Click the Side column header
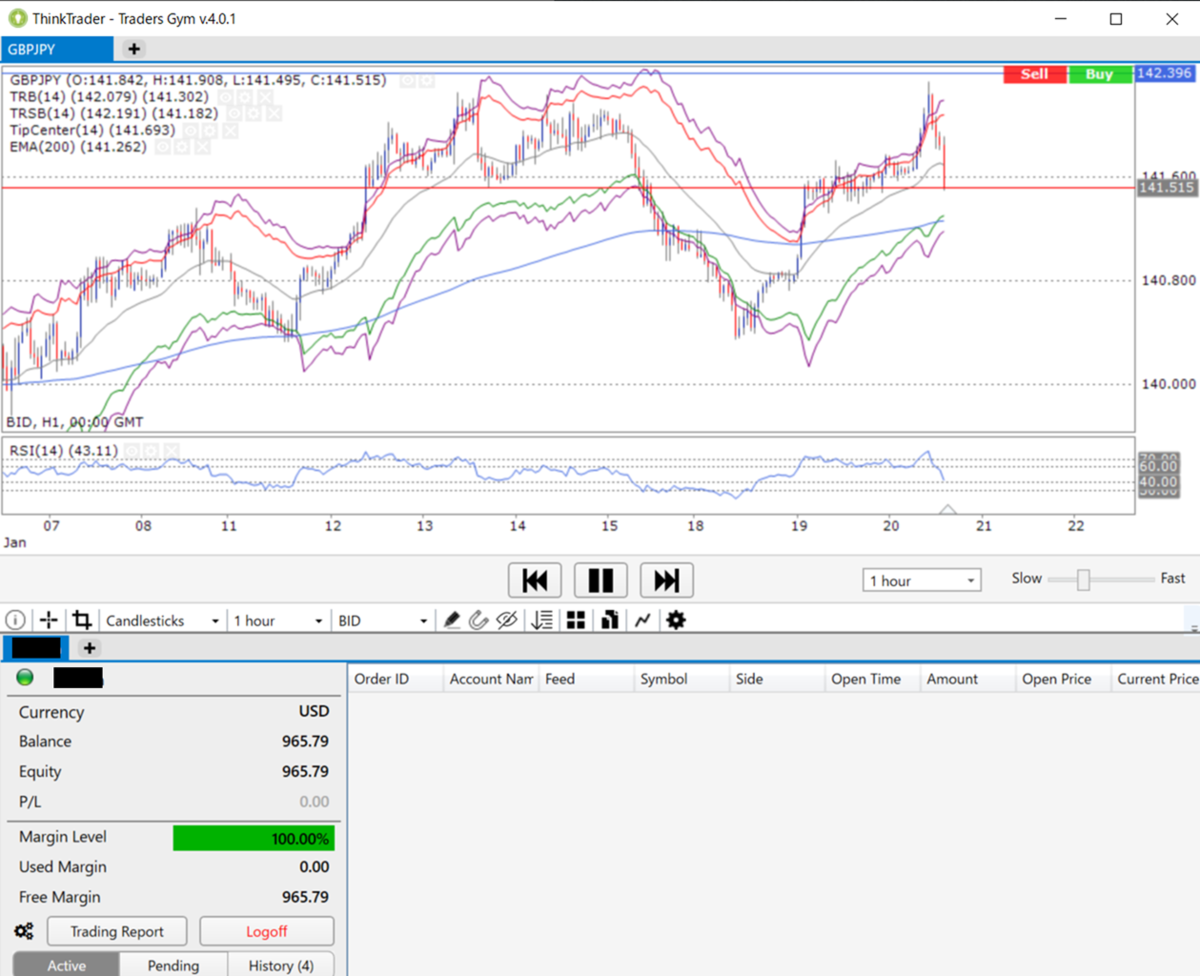Screen dimensions: 1200x976 [778, 679]
